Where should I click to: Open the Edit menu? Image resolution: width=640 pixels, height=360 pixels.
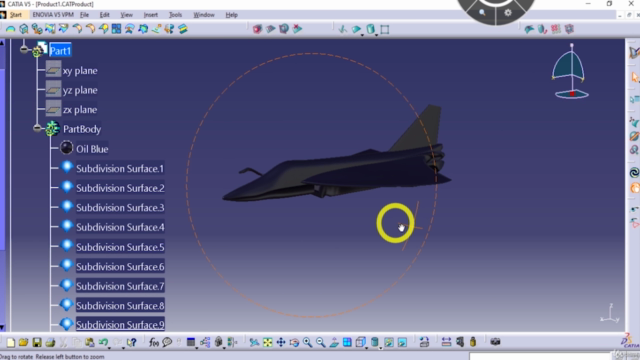104,15
